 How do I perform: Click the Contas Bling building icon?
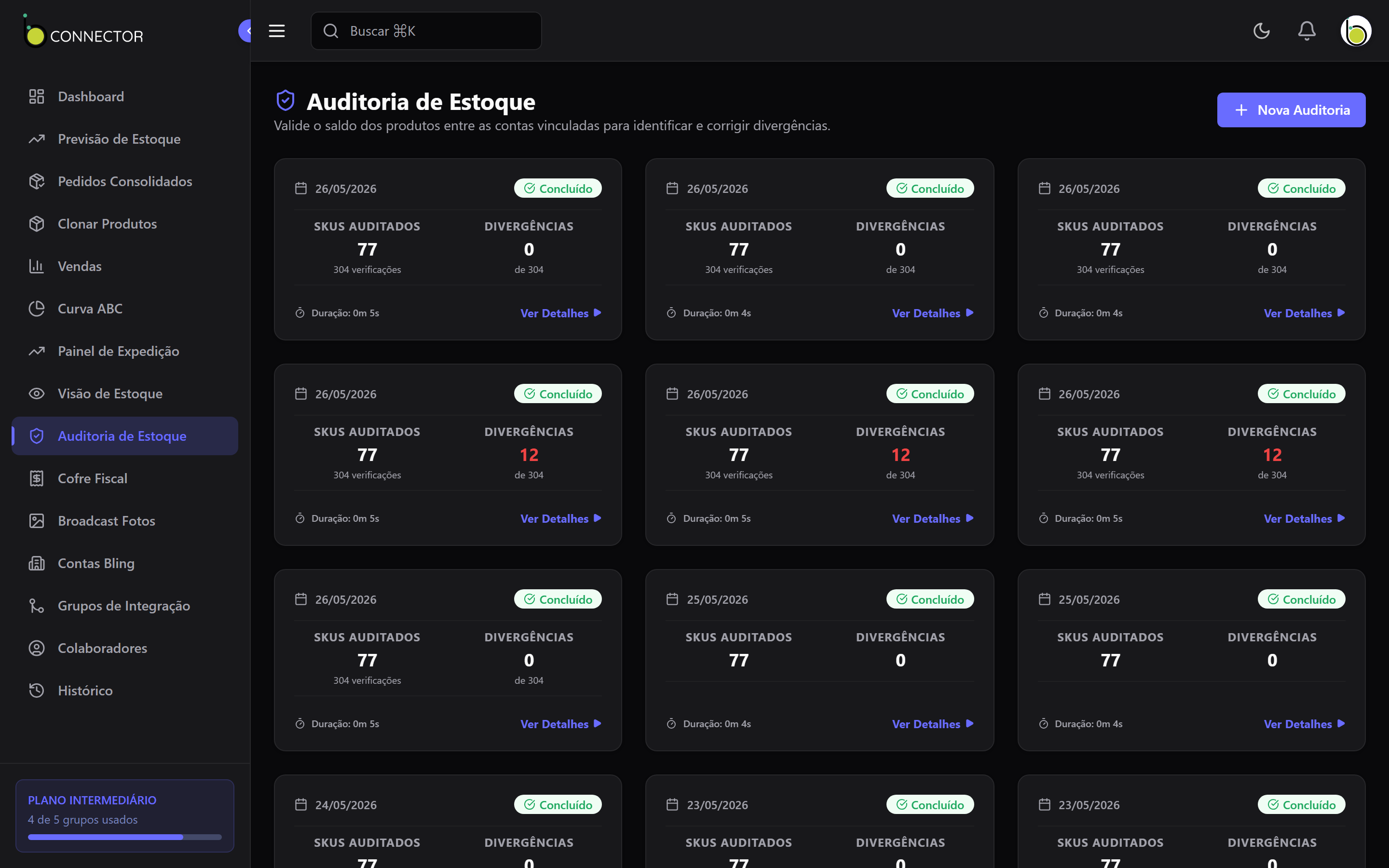(x=37, y=564)
